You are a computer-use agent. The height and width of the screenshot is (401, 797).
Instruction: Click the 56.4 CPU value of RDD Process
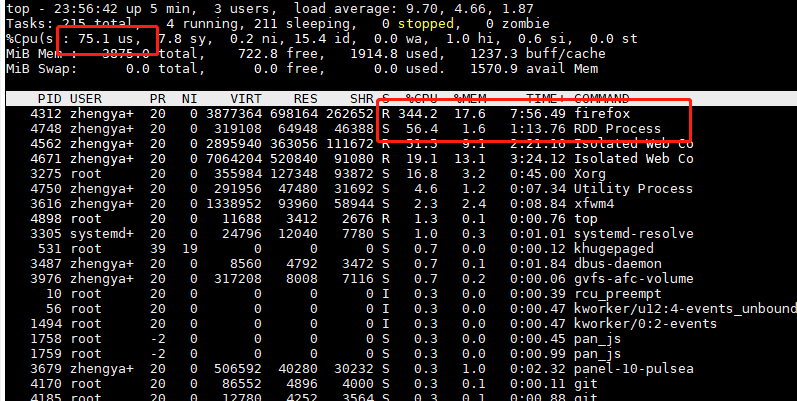(422, 129)
